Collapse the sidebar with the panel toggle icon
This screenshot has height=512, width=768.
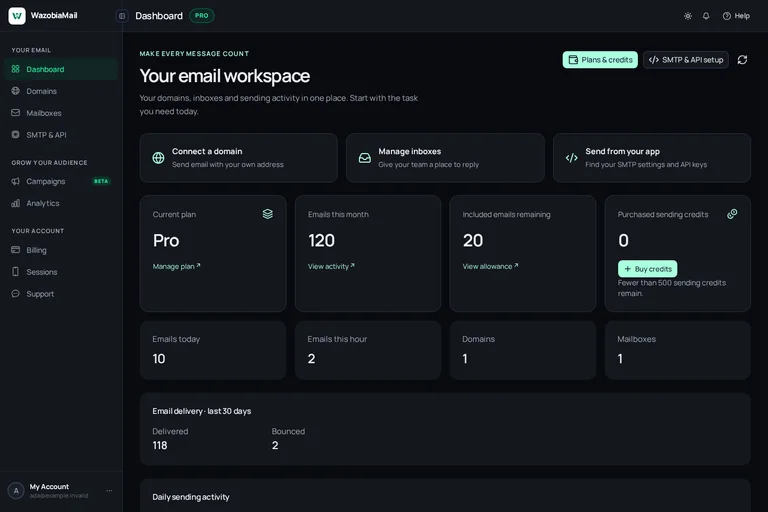[x=122, y=16]
